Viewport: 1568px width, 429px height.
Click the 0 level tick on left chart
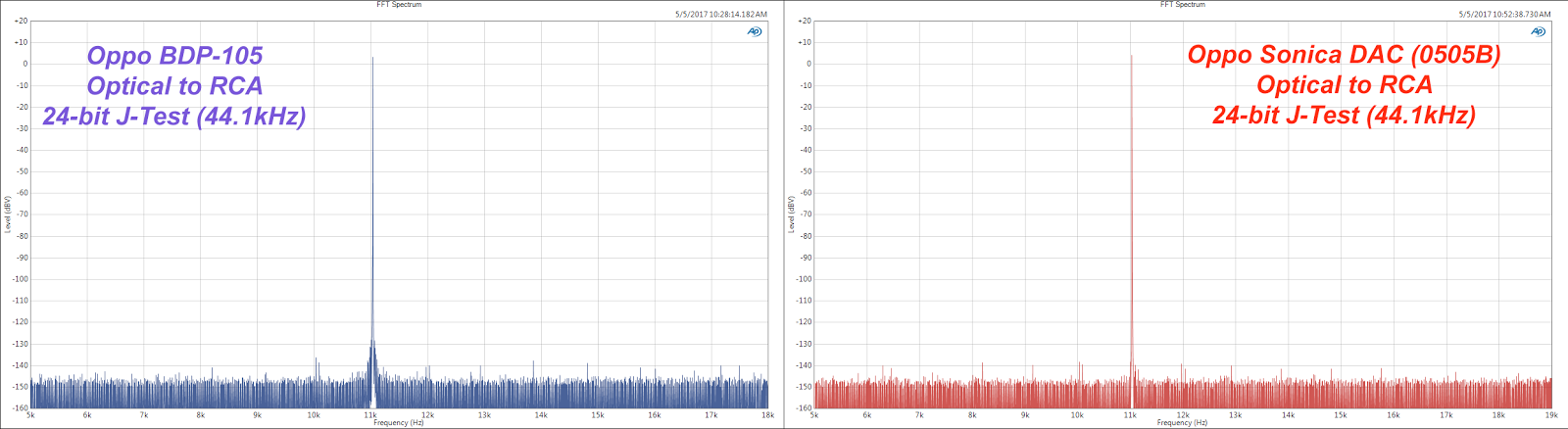click(x=25, y=64)
